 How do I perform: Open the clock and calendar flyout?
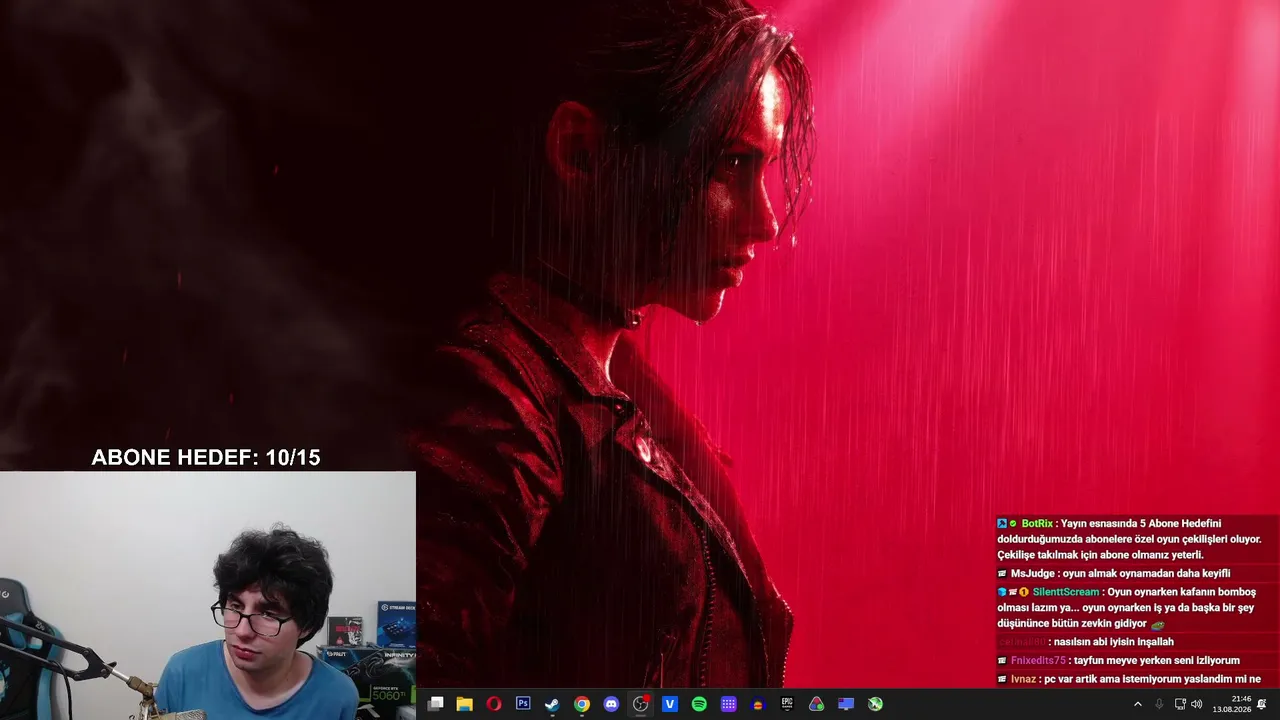[1232, 704]
